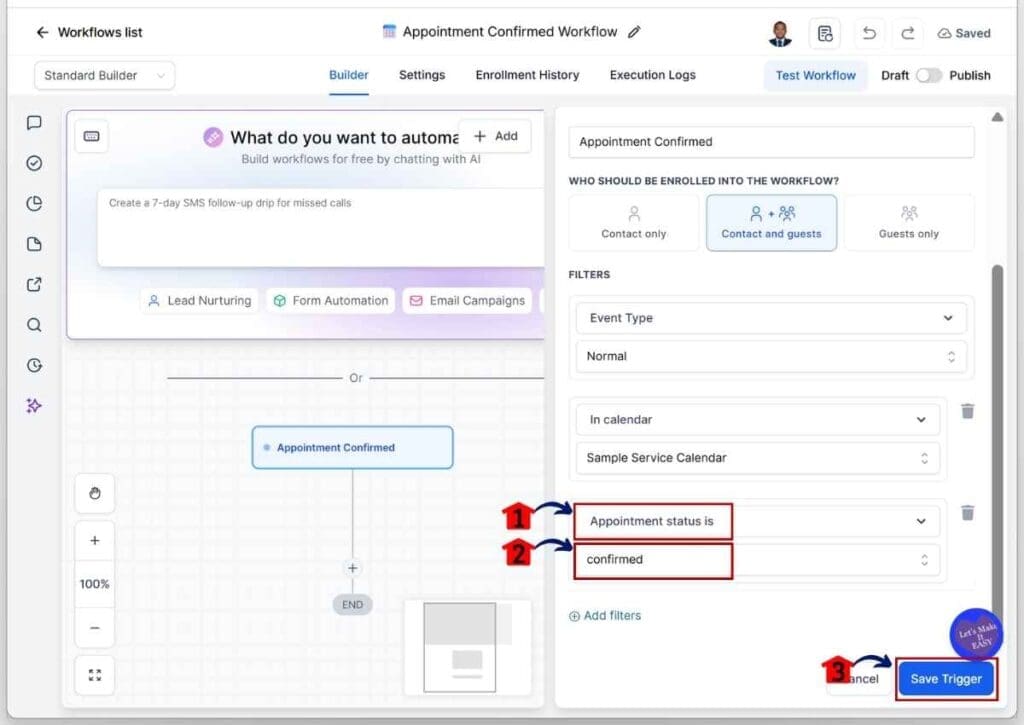Viewport: 1024px width, 725px height.
Task: Zoom out on the canvas
Action: (95, 628)
